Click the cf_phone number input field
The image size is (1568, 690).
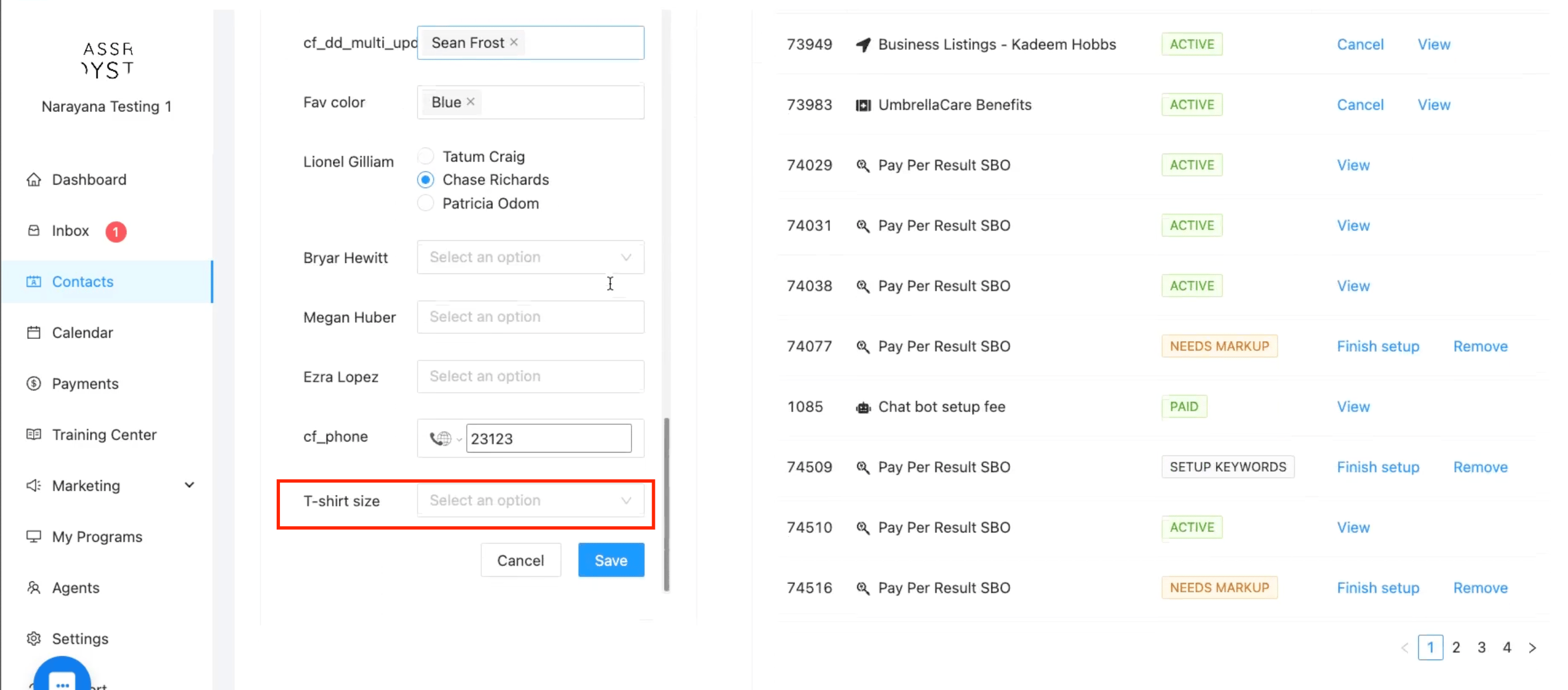point(548,439)
